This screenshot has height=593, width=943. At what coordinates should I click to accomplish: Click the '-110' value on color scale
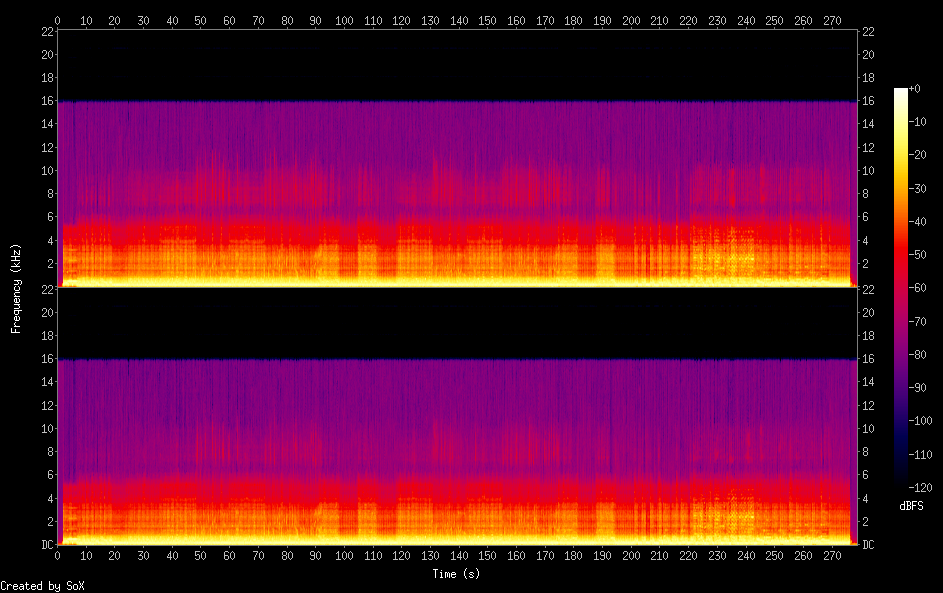[x=920, y=454]
